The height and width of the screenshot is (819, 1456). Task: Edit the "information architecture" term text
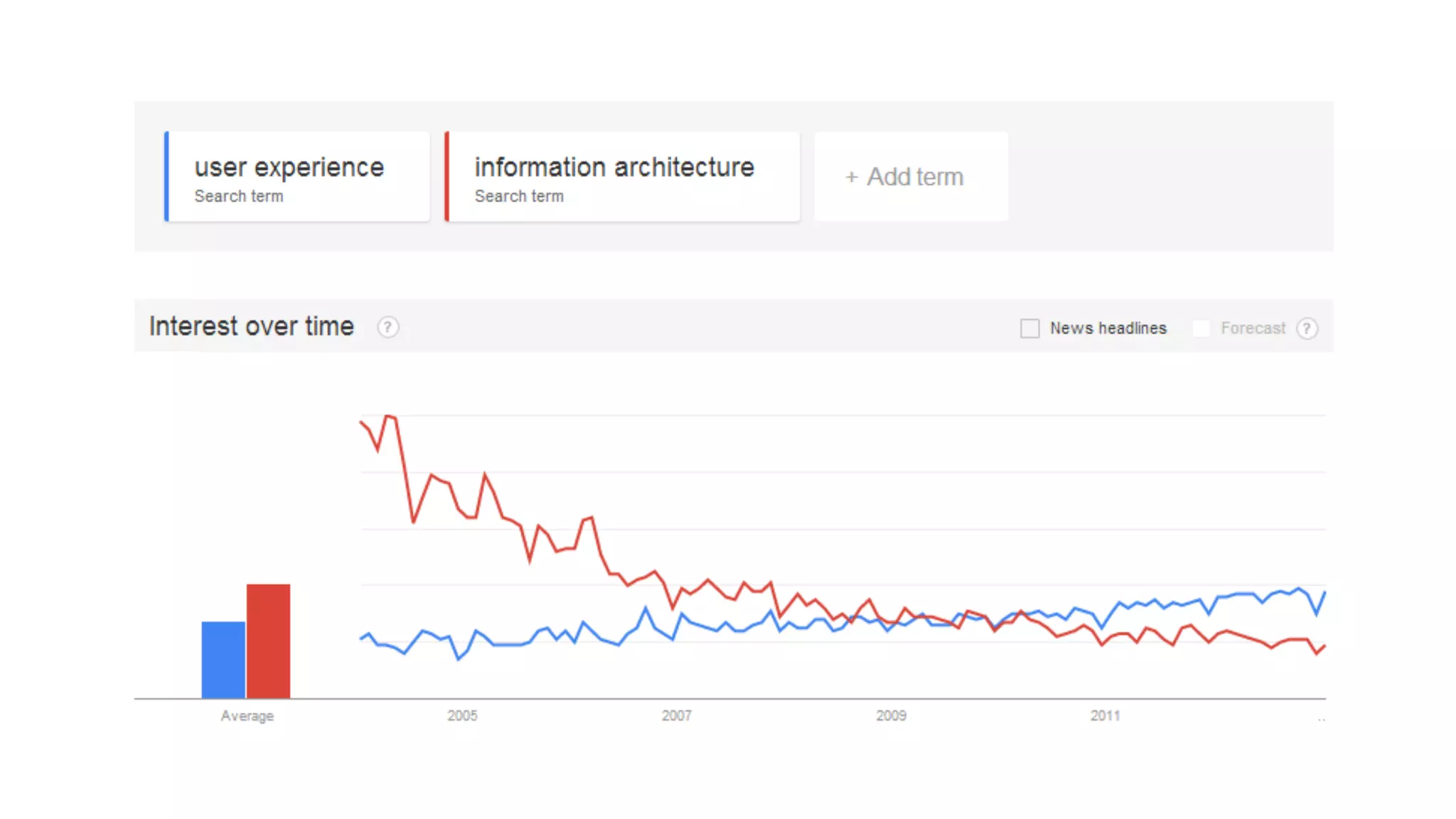tap(614, 168)
